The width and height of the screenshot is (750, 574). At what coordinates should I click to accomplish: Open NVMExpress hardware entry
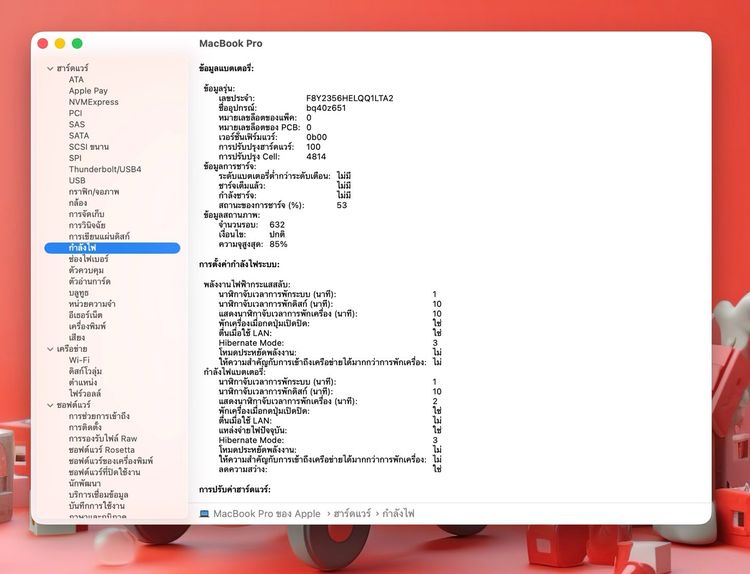(x=93, y=102)
